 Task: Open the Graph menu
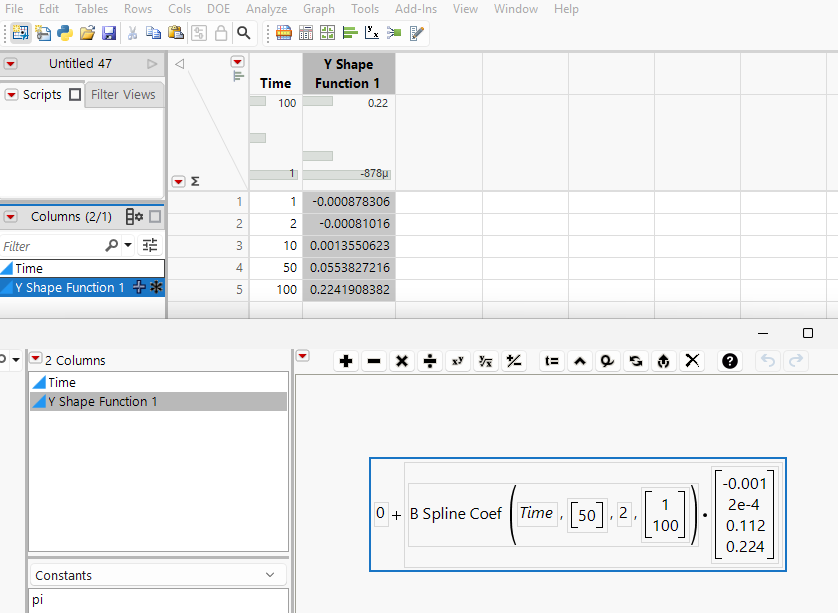(319, 9)
